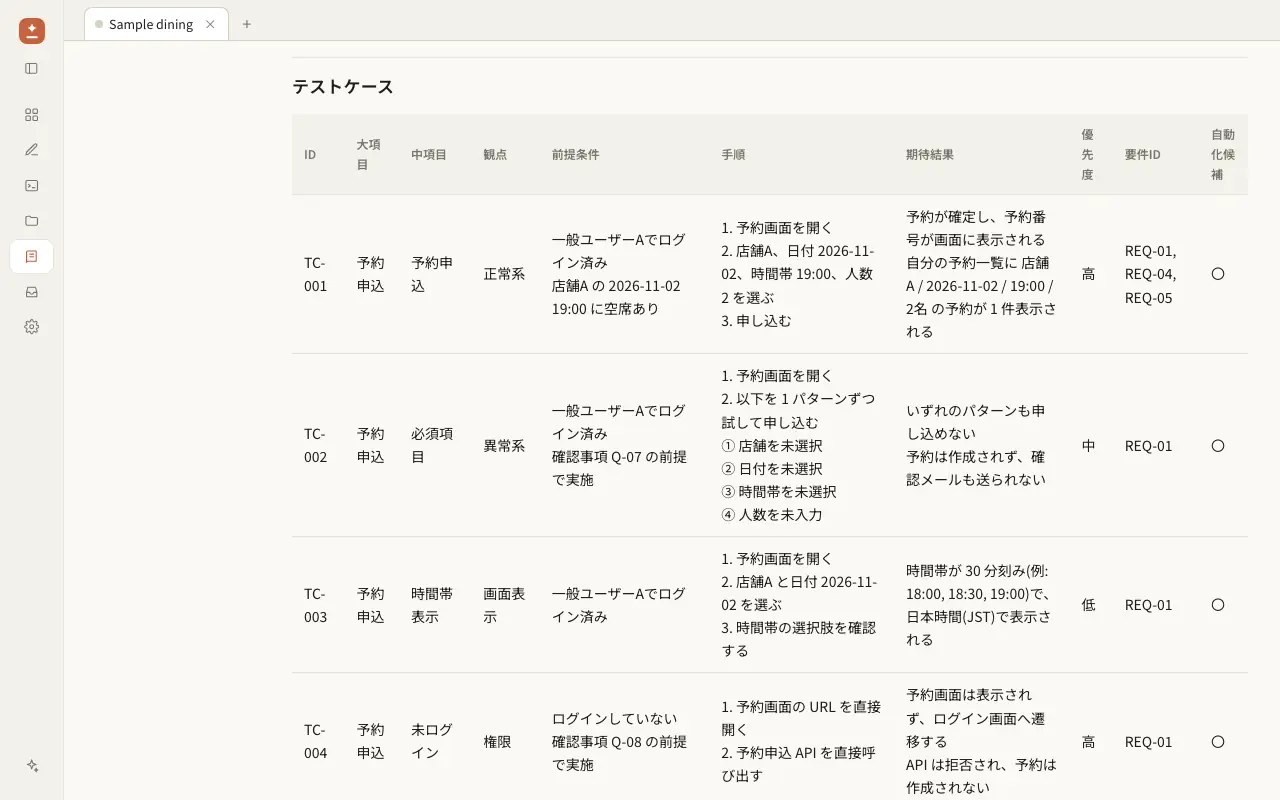Click the TC-004 expected result text
The width and height of the screenshot is (1280, 800).
coord(981,741)
